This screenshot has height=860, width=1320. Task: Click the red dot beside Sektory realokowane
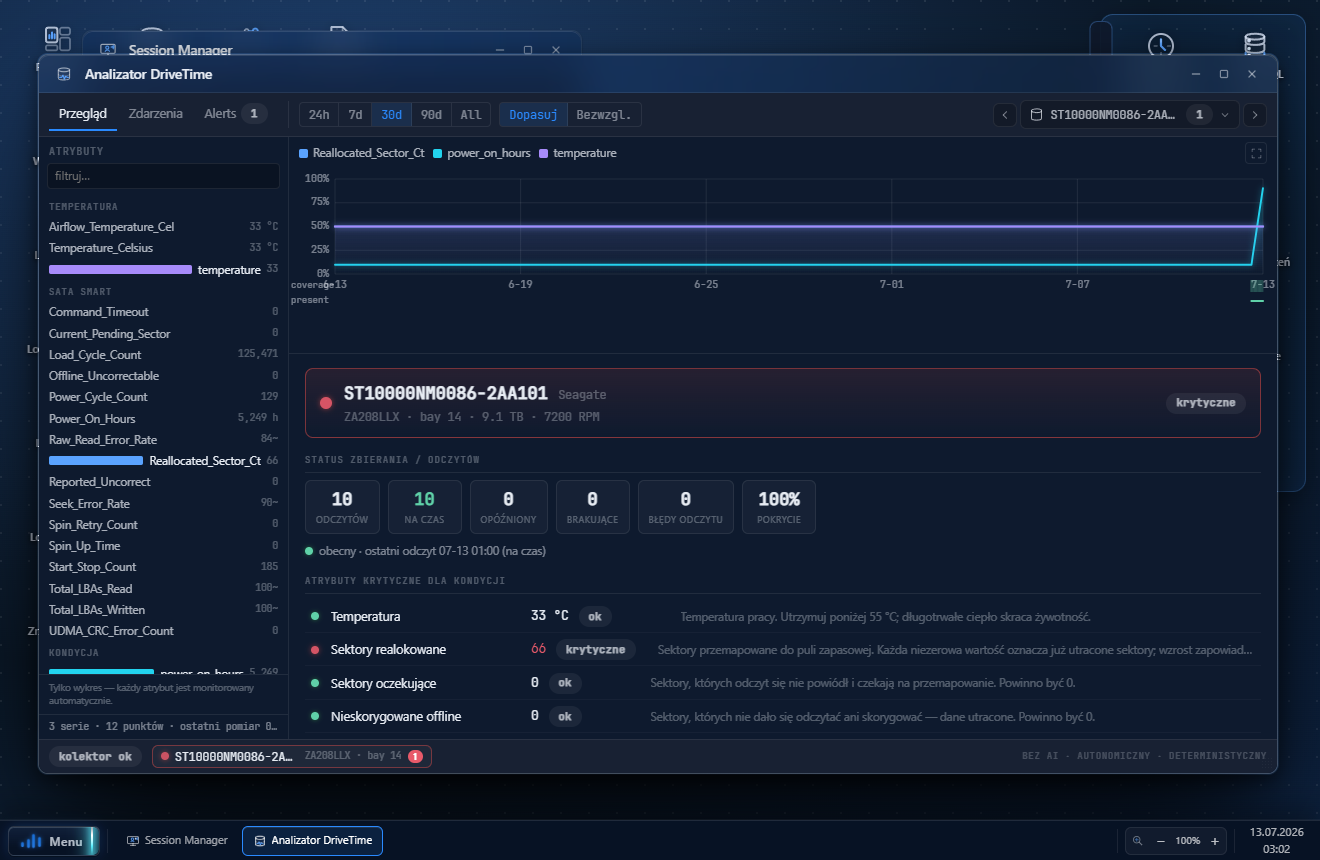tap(315, 650)
